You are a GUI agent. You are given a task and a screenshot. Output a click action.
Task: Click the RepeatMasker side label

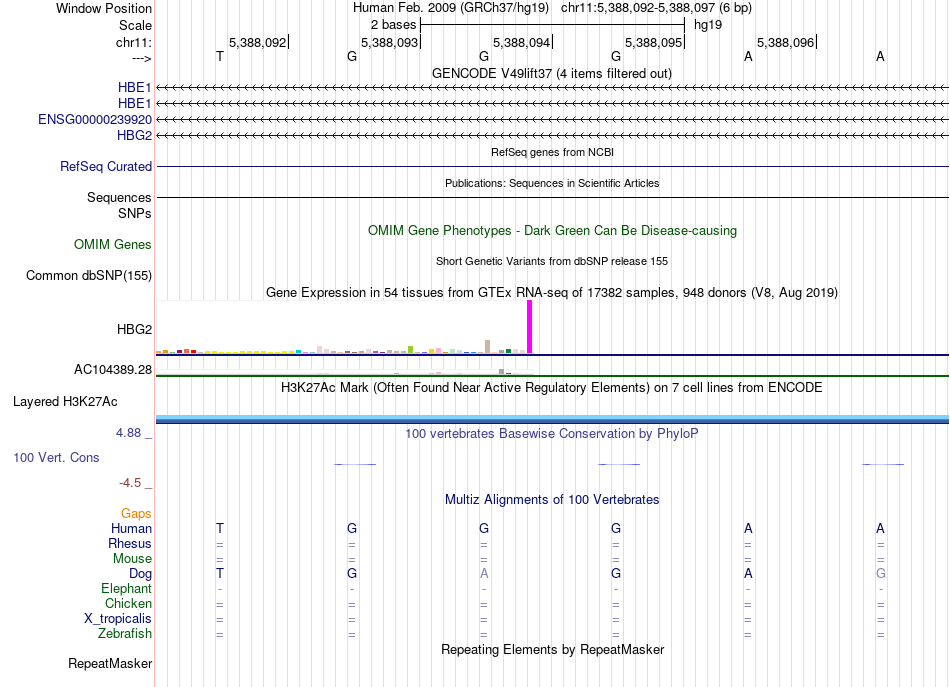coord(110,663)
